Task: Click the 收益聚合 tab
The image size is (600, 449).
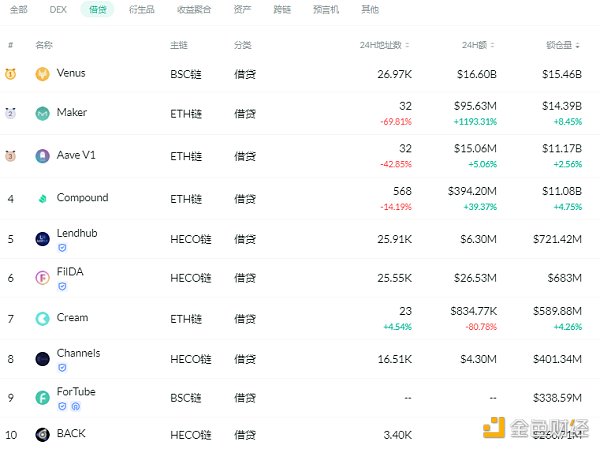Action: [x=194, y=9]
